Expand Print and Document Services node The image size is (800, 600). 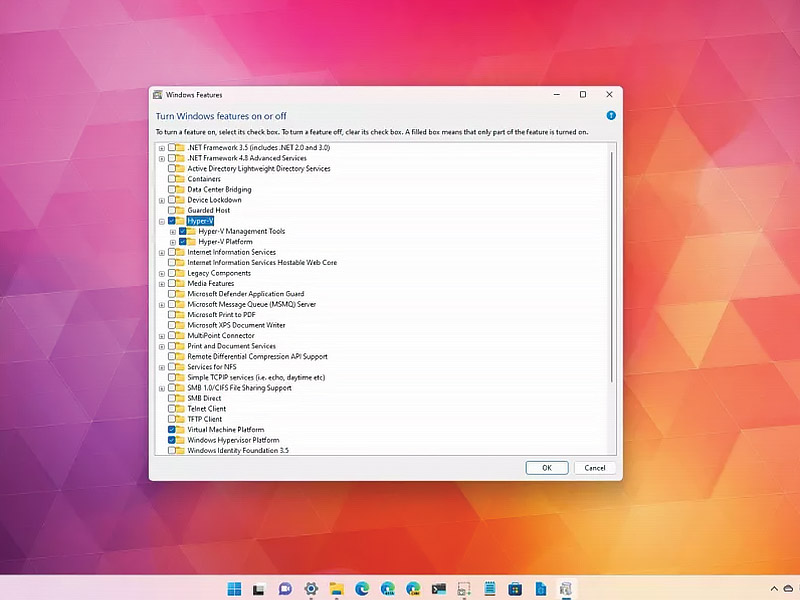pos(162,346)
